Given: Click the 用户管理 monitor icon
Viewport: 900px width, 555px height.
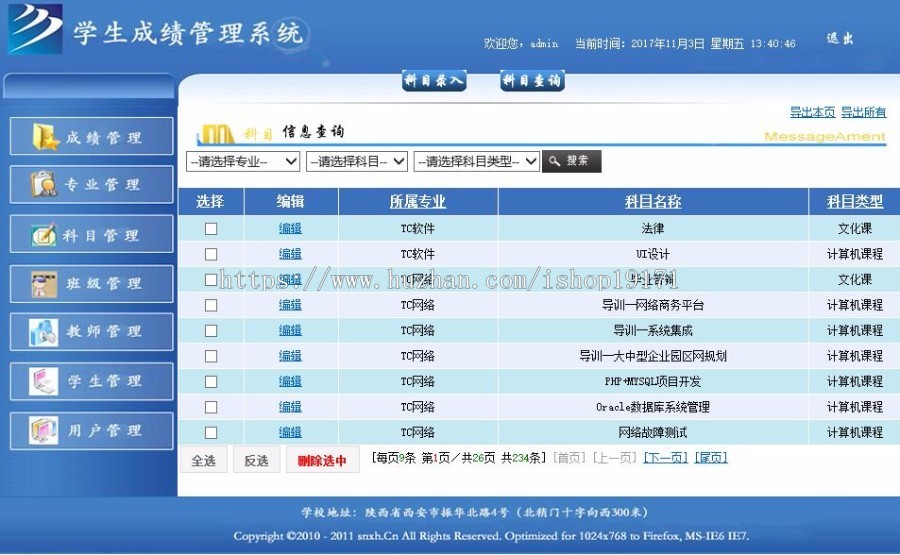Looking at the screenshot, I should [44, 430].
